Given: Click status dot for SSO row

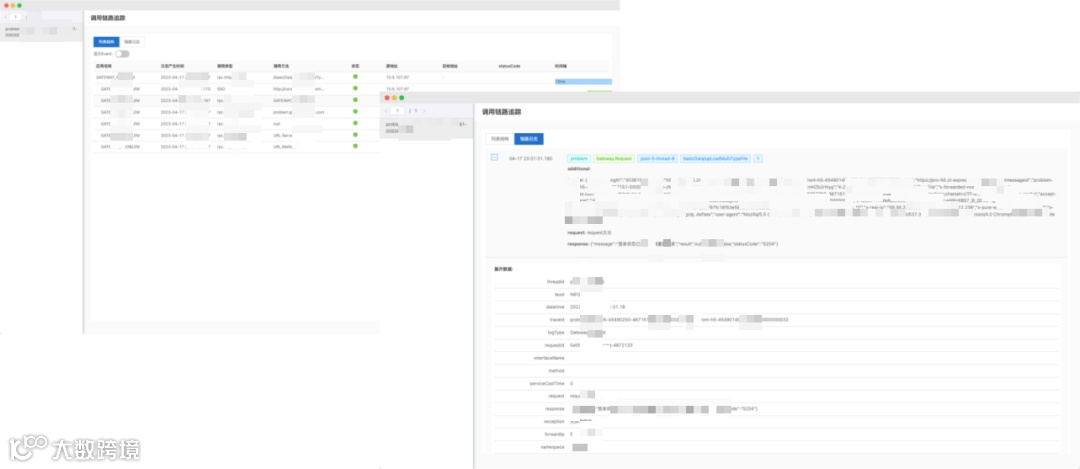Looking at the screenshot, I should tap(355, 88).
